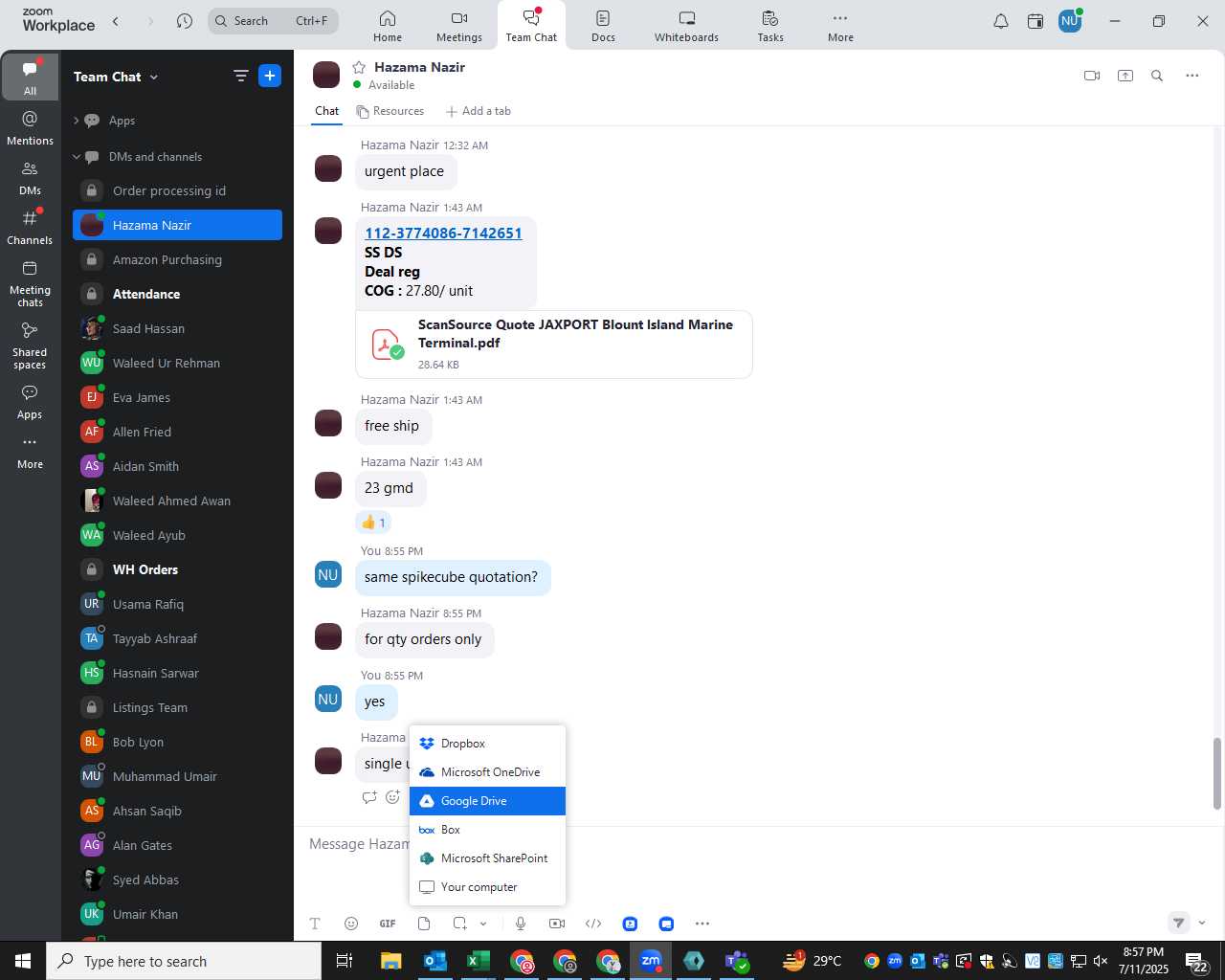
Task: Choose Your computer option
Action: (x=487, y=887)
